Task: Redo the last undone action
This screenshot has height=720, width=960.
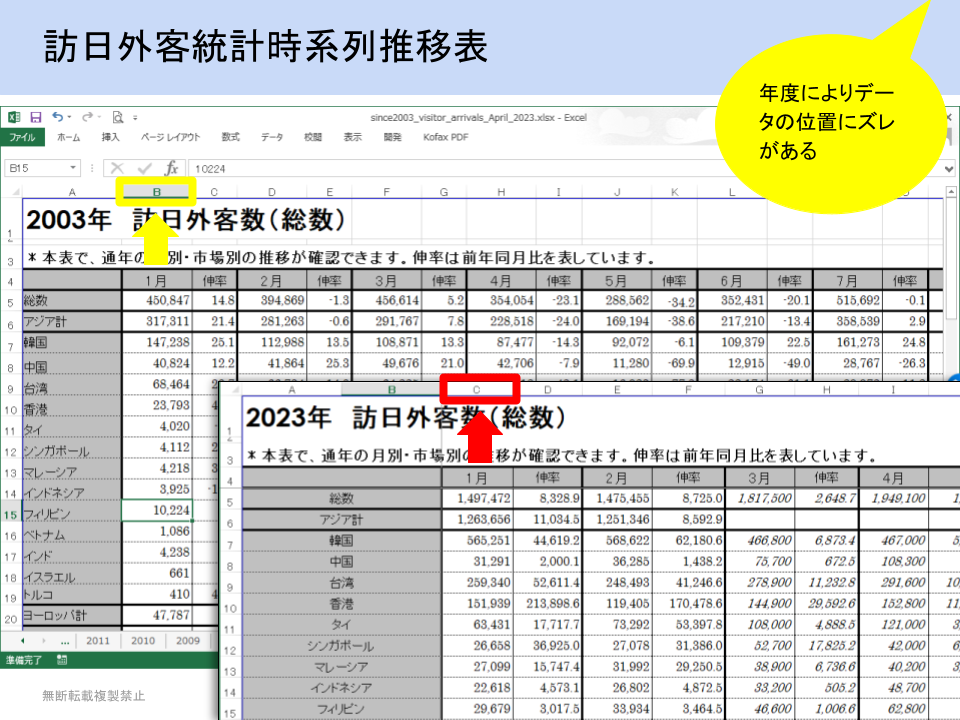Action: (x=87, y=116)
